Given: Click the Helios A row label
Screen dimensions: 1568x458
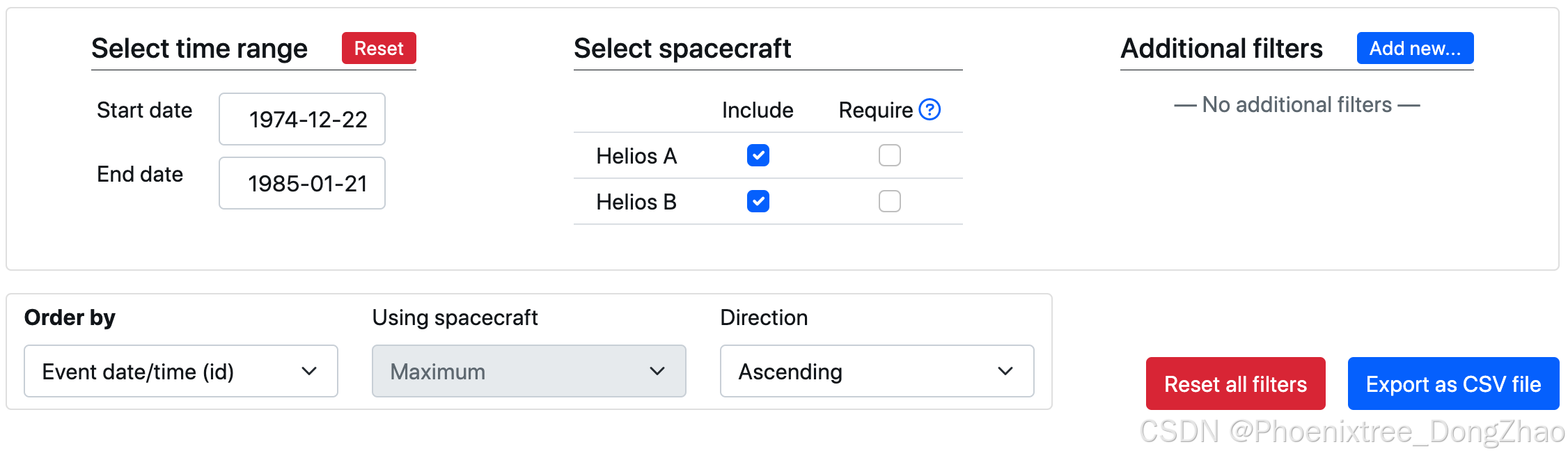Looking at the screenshot, I should coord(636,156).
